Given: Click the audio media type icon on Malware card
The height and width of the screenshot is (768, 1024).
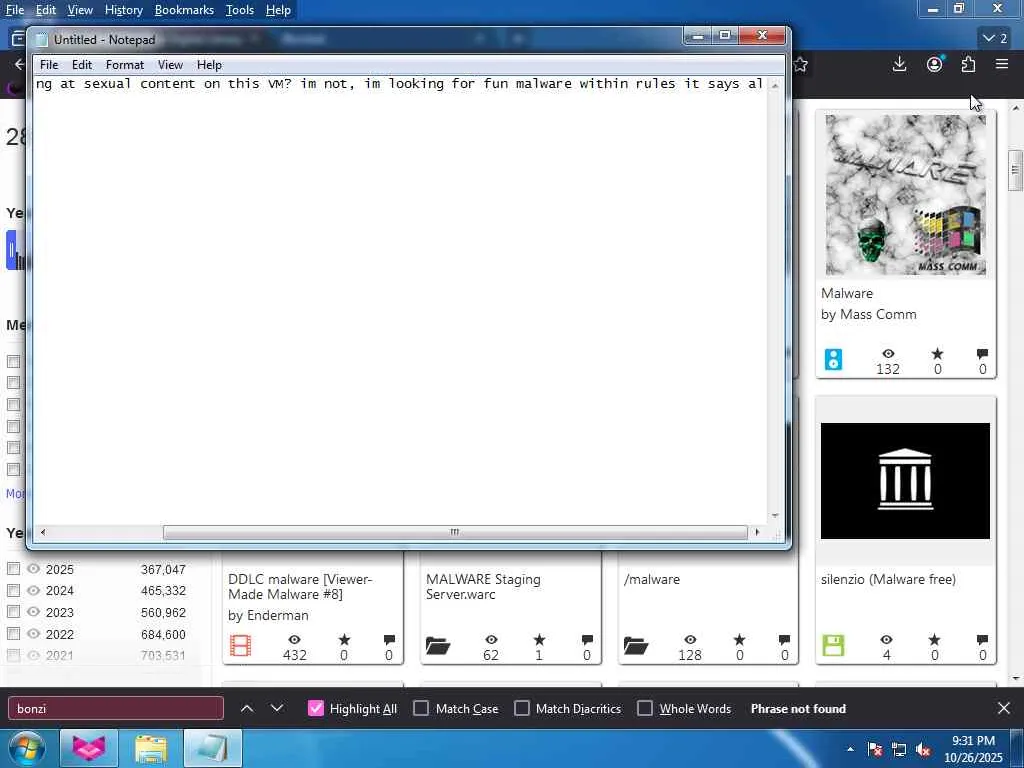Looking at the screenshot, I should coord(833,360).
